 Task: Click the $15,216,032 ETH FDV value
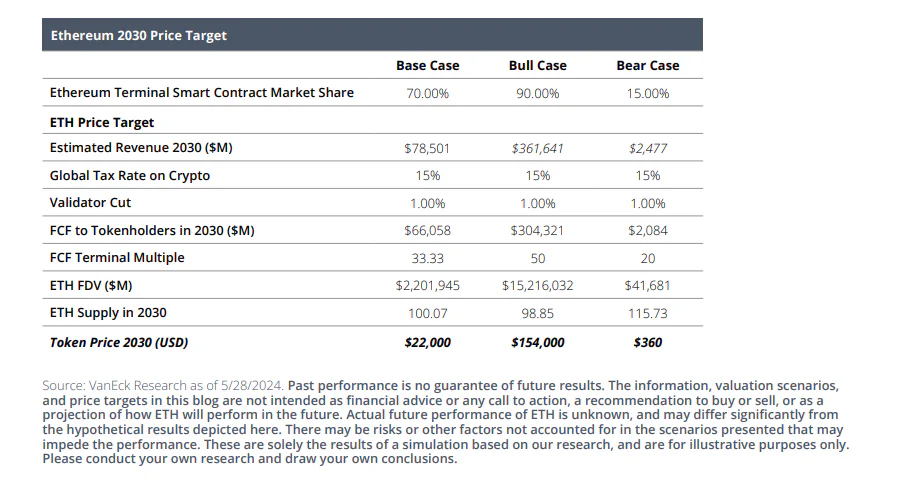point(537,285)
